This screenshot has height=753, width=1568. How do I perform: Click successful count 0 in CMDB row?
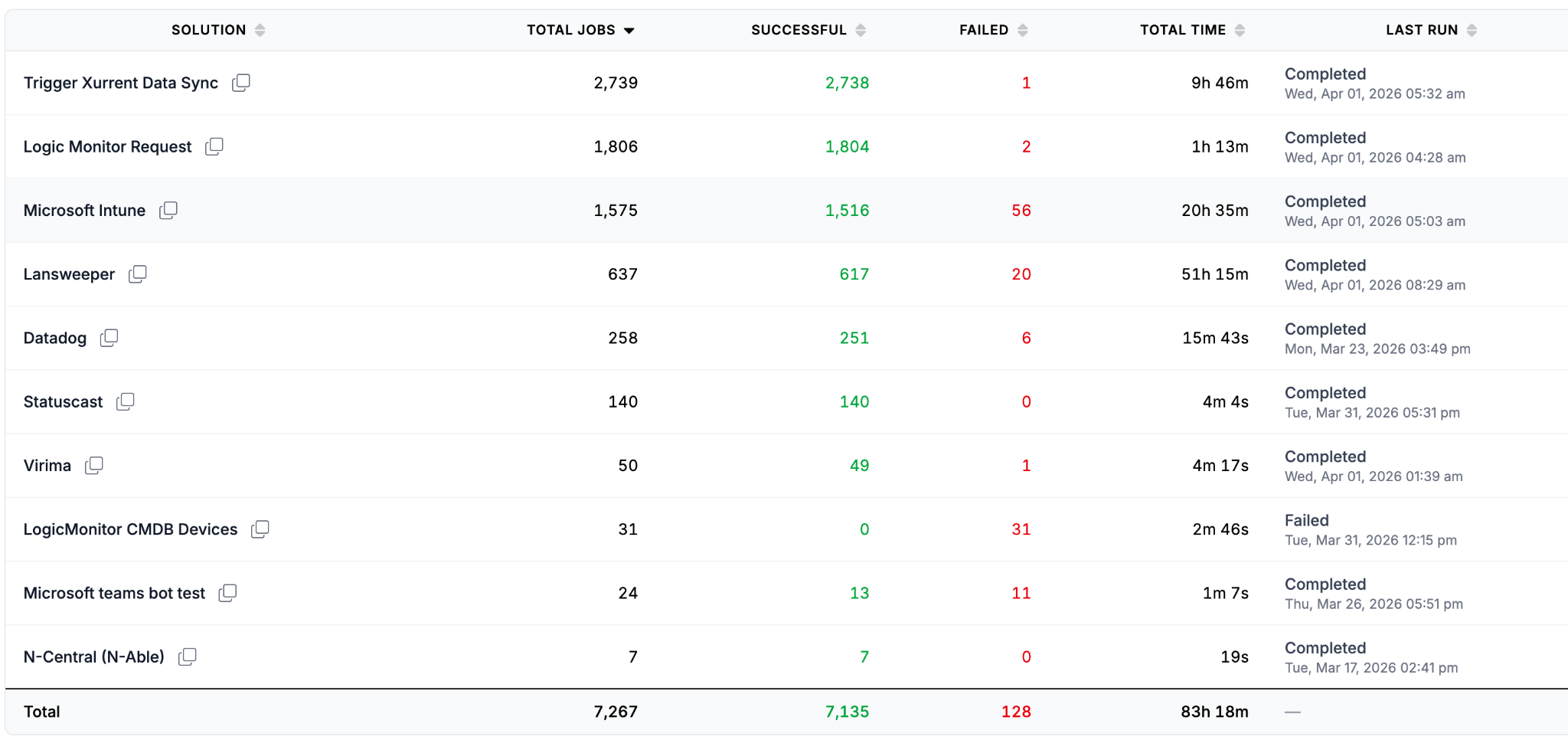(x=864, y=529)
